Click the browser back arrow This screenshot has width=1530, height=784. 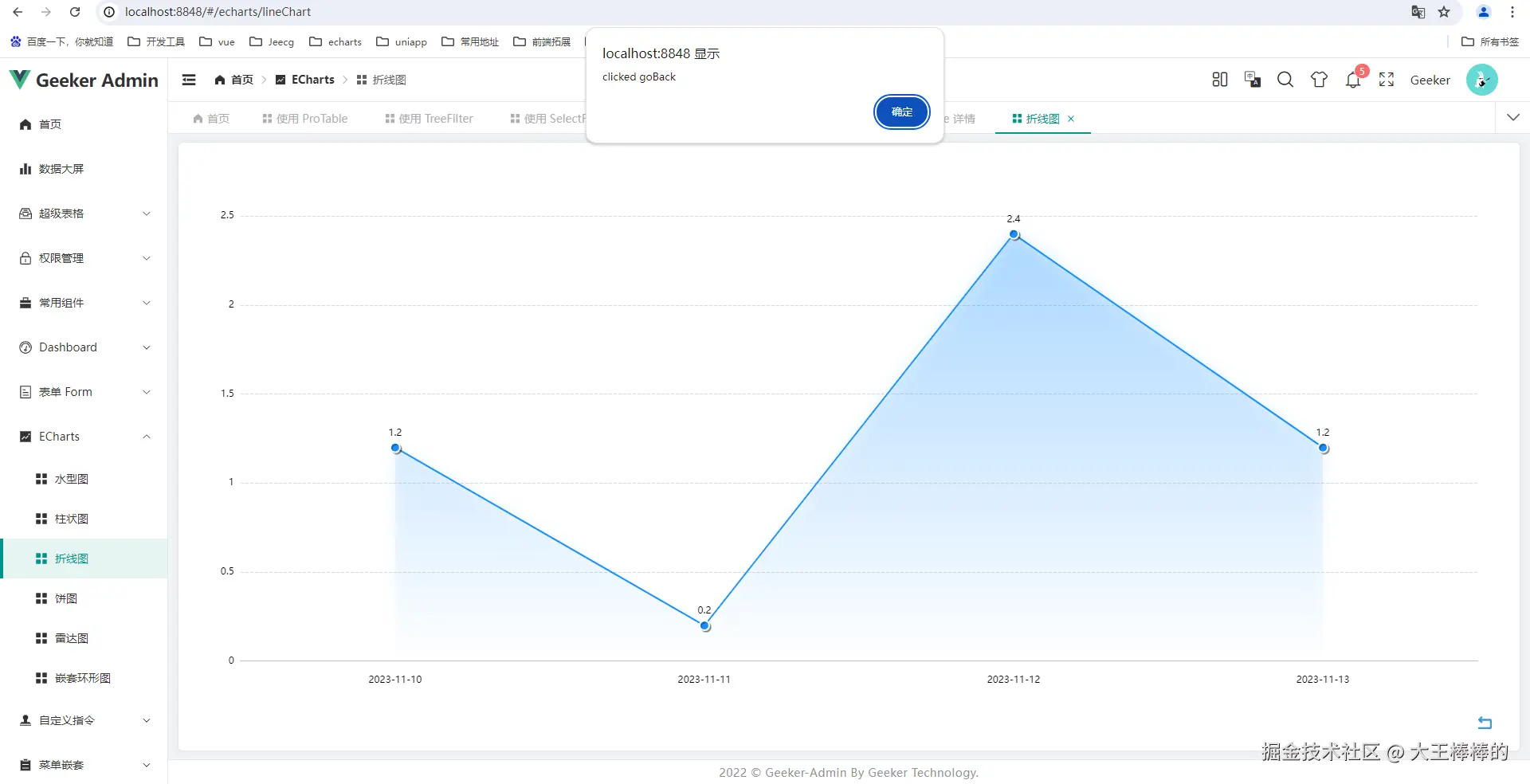pyautogui.click(x=18, y=12)
